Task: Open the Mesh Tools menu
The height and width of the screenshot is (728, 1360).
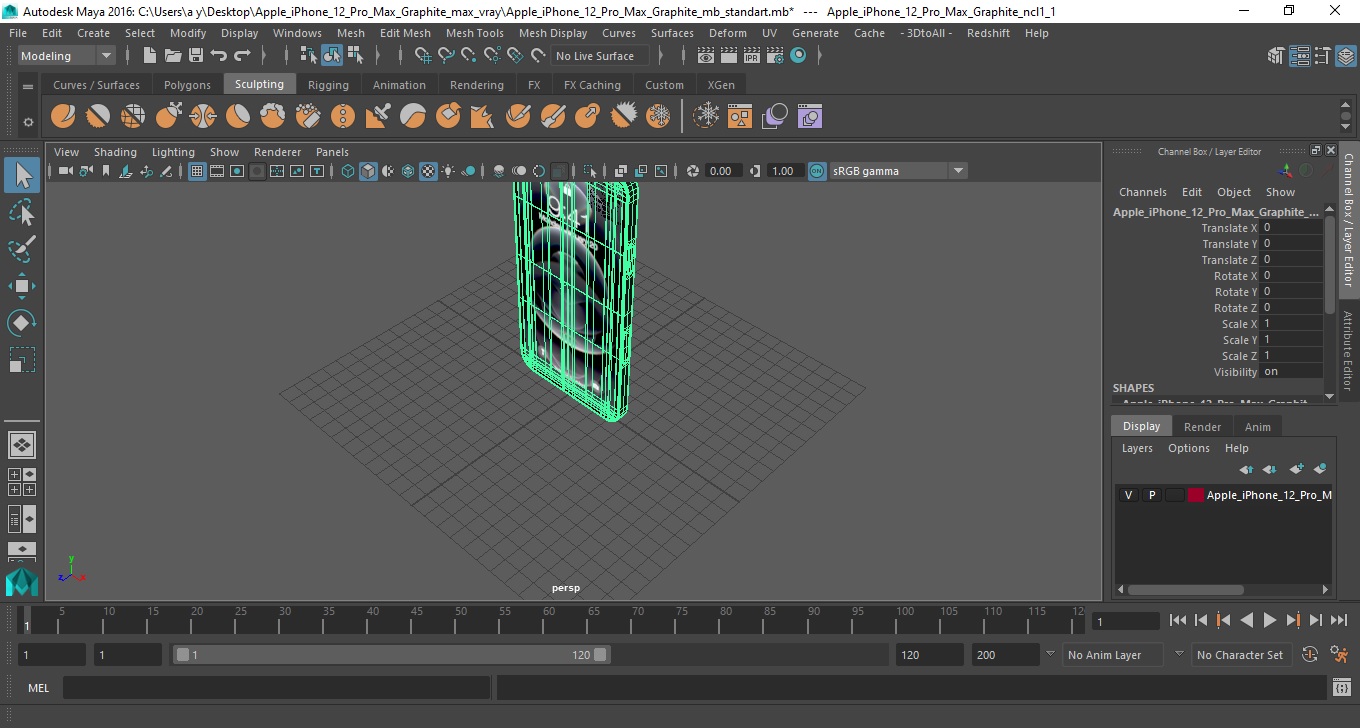Action: coord(474,33)
